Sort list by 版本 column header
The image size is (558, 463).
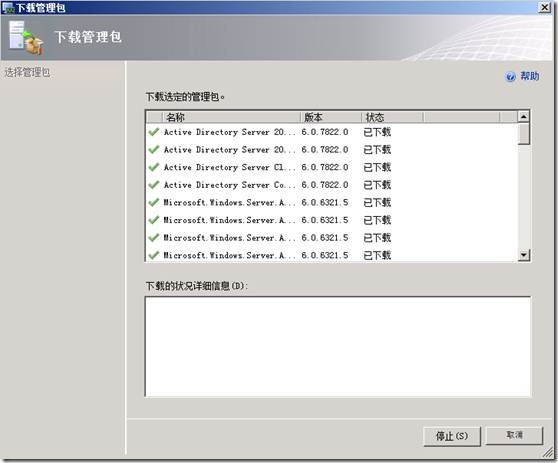coord(331,117)
